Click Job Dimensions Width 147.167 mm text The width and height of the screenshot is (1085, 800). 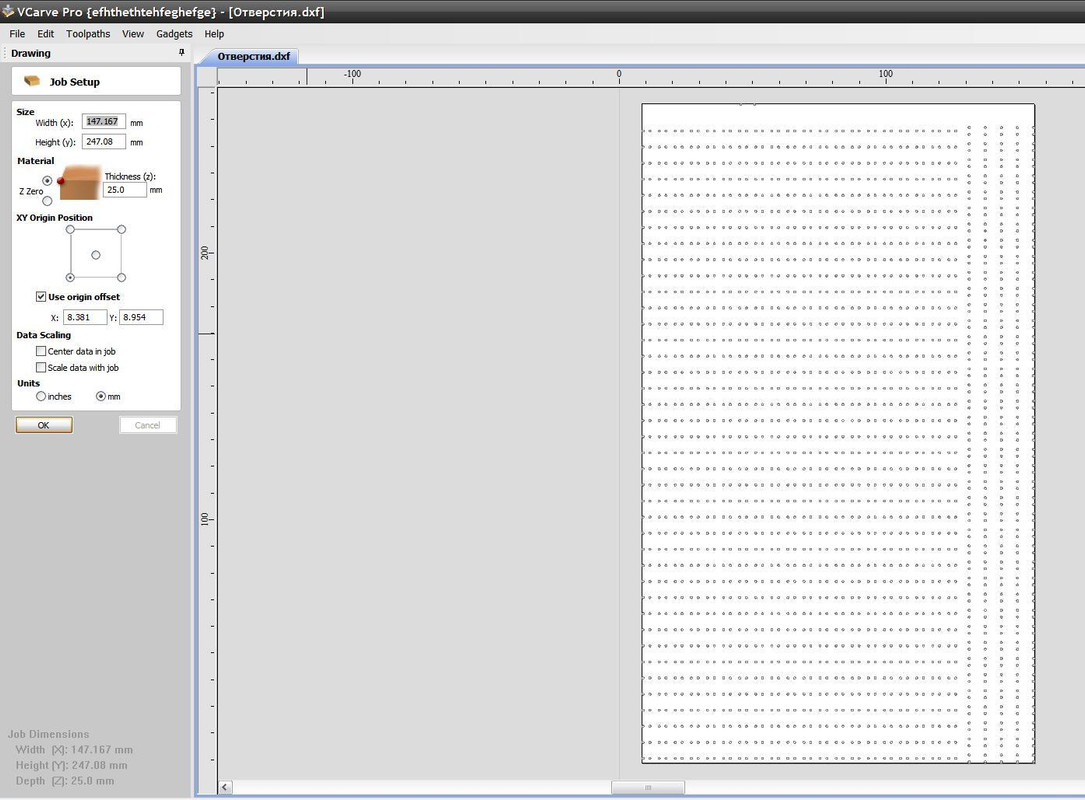pyautogui.click(x=74, y=749)
